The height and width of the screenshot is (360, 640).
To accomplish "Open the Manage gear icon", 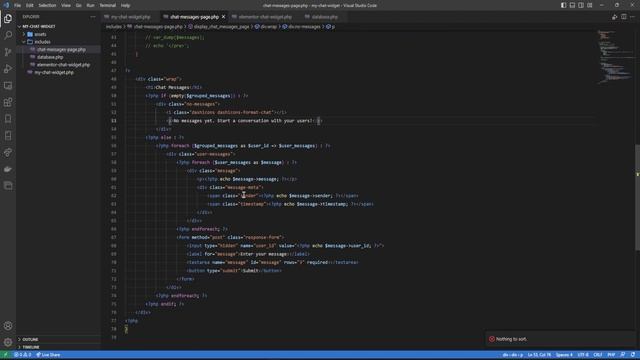I will click(x=8, y=342).
